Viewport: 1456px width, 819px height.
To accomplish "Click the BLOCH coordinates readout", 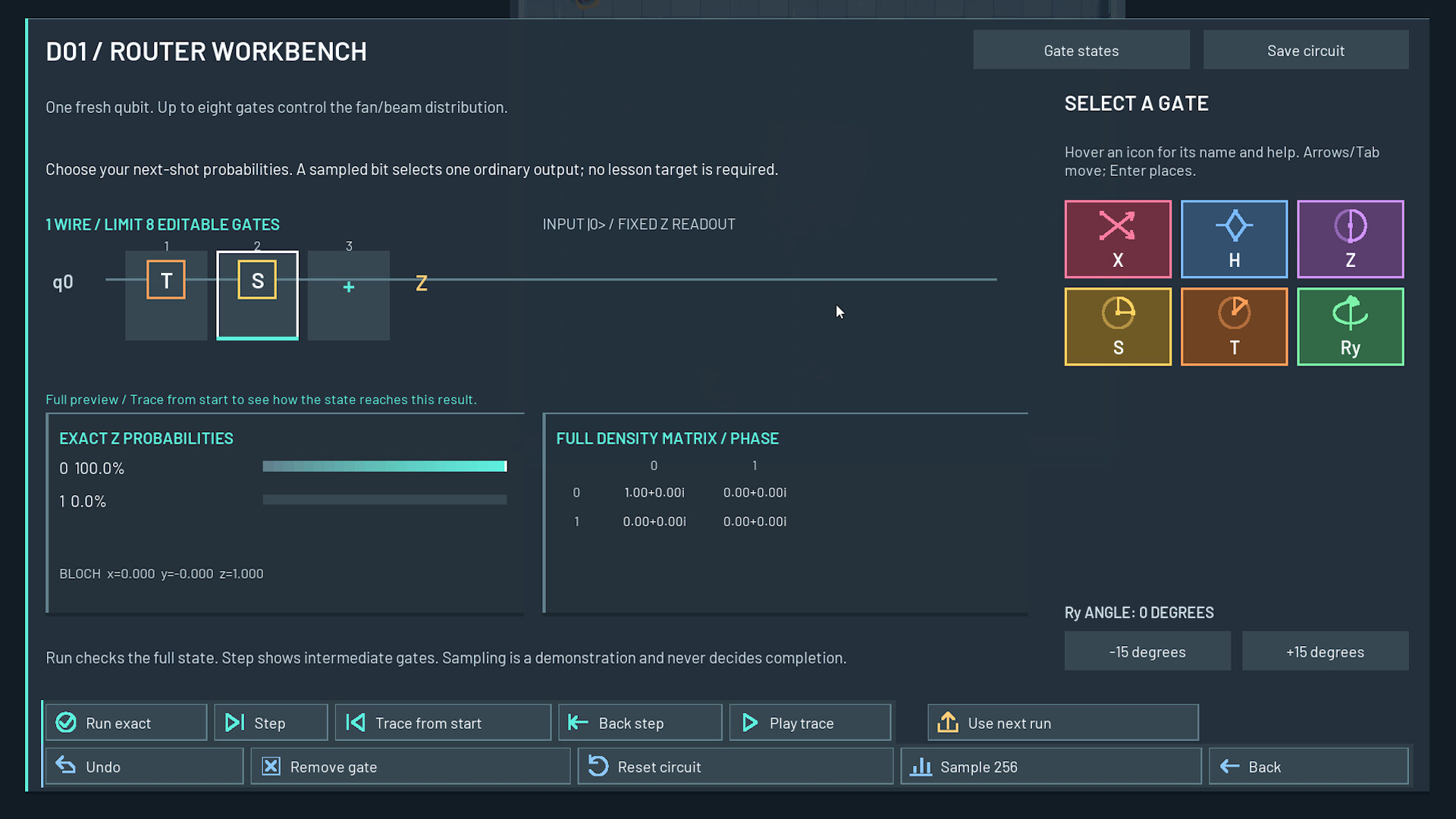I will [x=162, y=574].
